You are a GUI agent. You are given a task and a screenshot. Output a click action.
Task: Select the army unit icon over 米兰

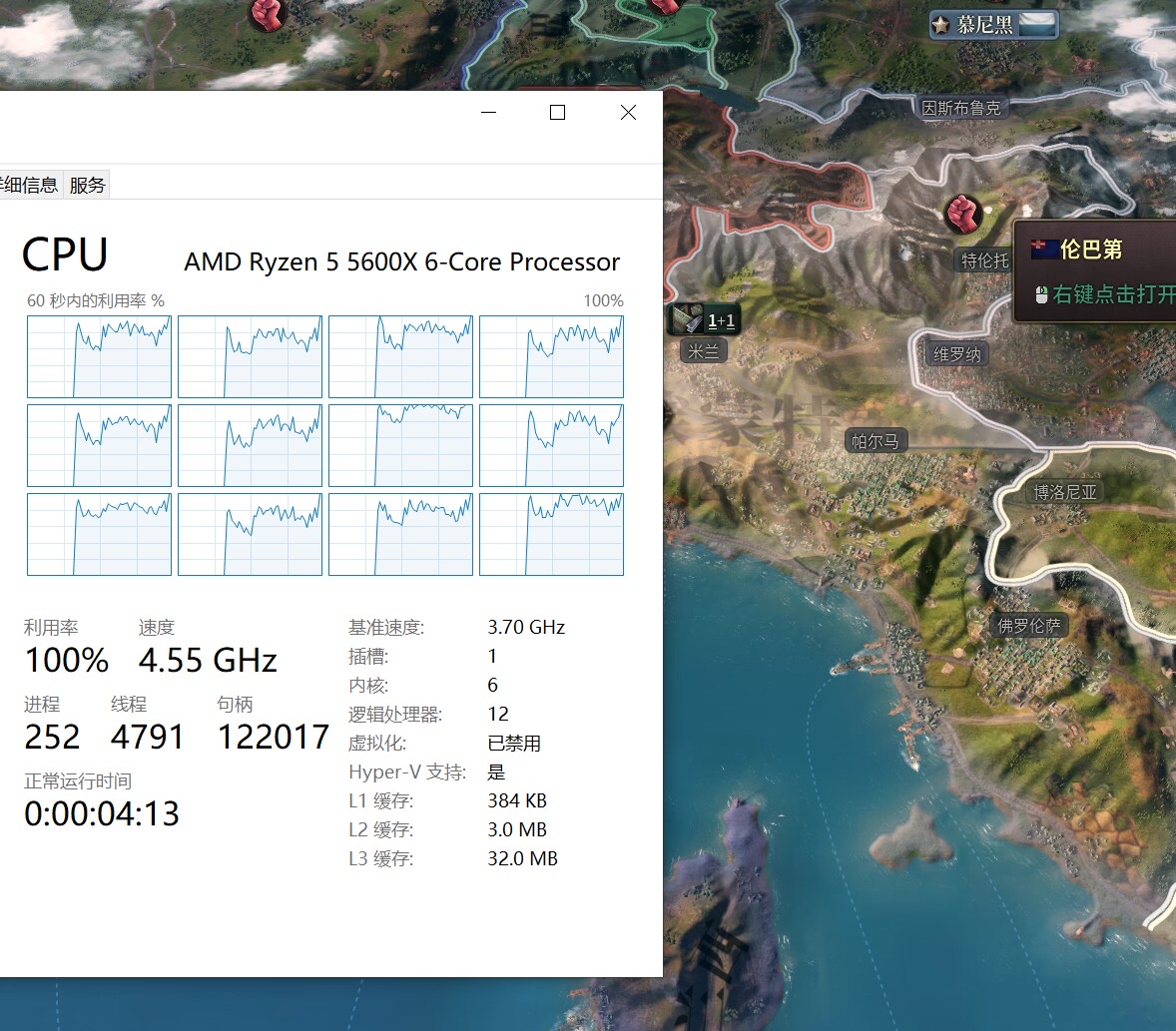(x=689, y=319)
